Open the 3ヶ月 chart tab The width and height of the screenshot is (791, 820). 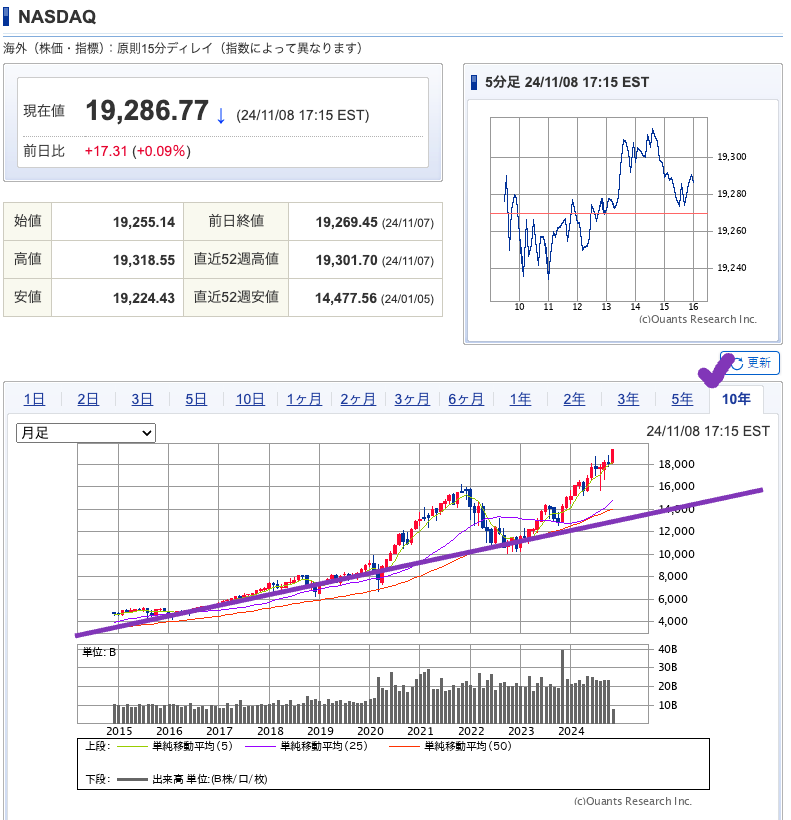(412, 400)
